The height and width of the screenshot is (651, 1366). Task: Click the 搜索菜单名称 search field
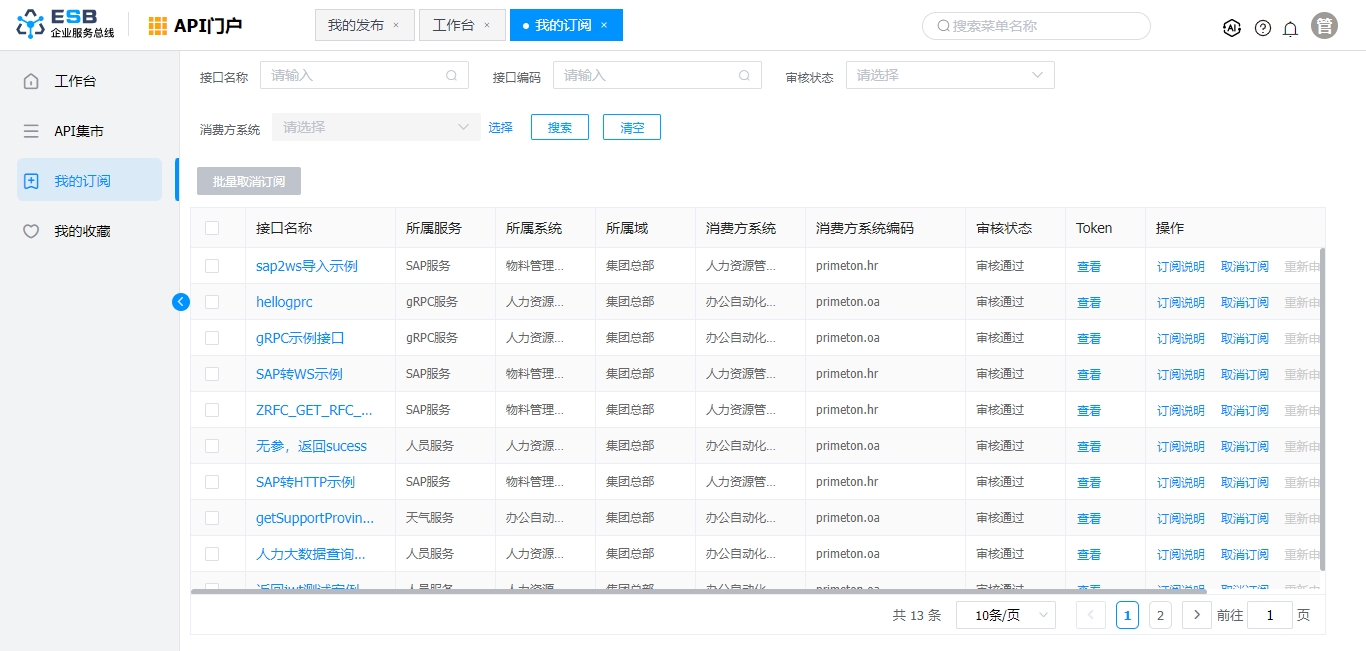coord(1036,26)
